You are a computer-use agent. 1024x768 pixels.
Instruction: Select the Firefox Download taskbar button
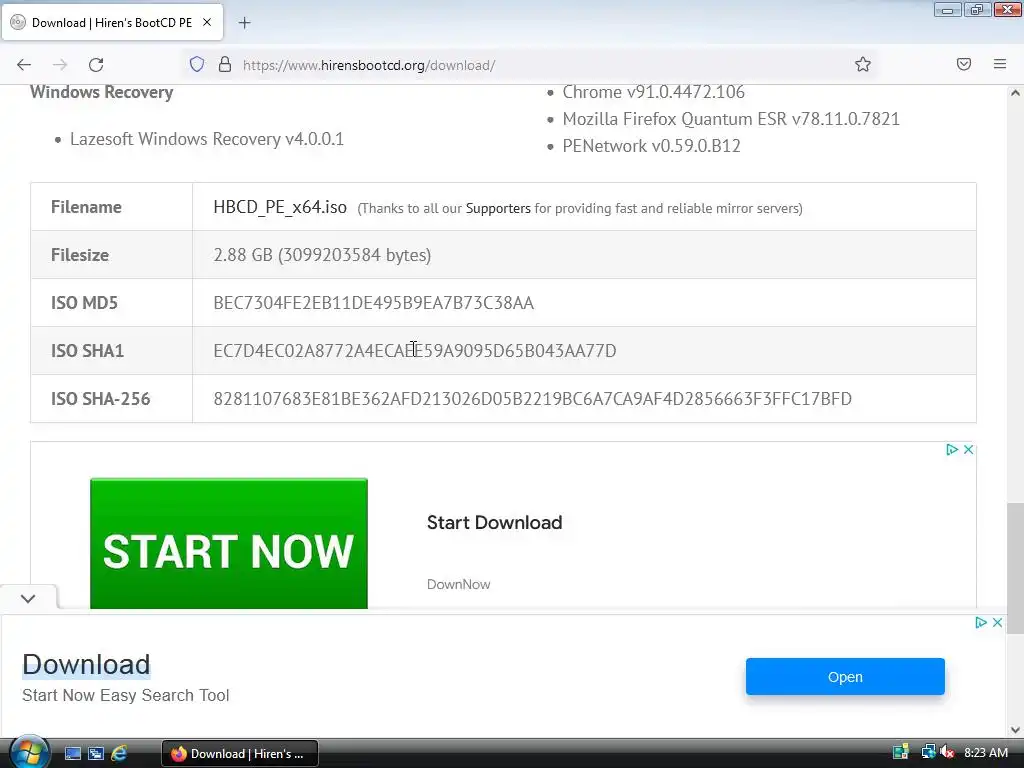pos(240,754)
